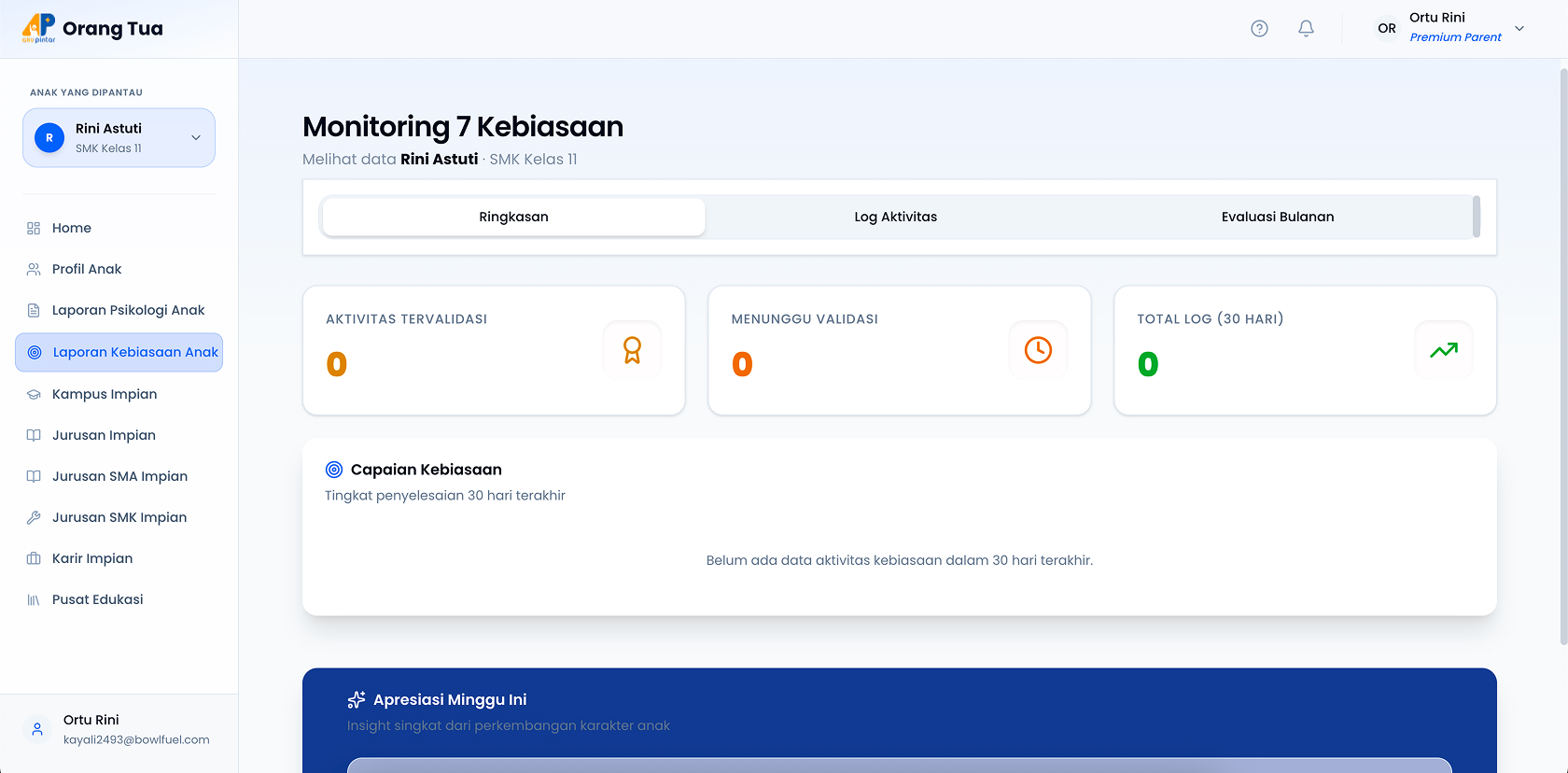Visit Pusat Edukasi section
The image size is (1568, 773).
[119, 600]
